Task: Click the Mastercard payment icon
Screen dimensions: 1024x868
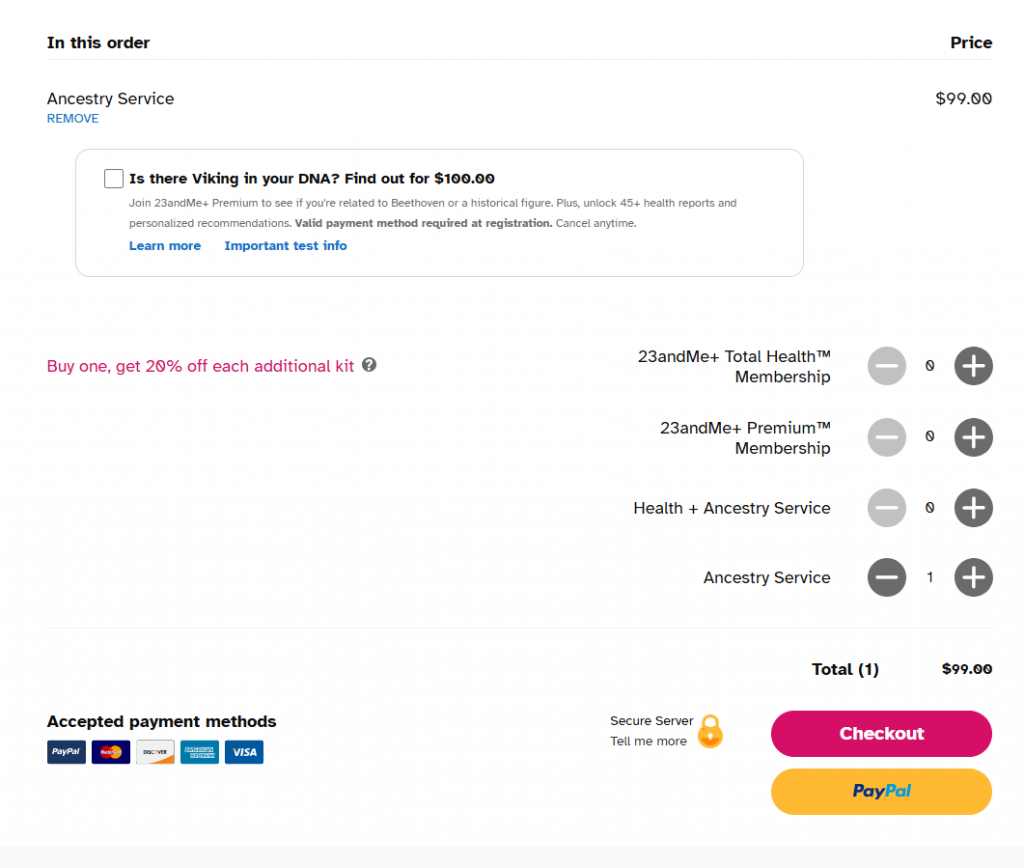Action: tap(111, 752)
